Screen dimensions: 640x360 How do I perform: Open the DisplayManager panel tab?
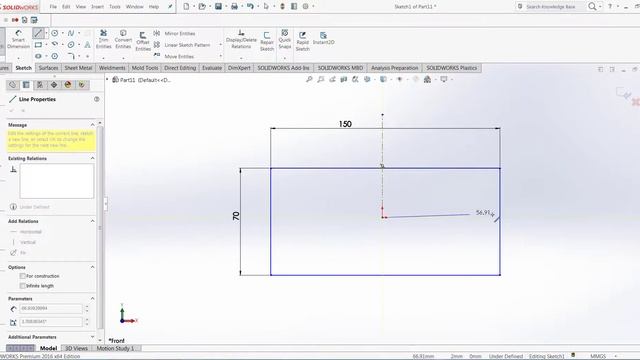coord(68,85)
